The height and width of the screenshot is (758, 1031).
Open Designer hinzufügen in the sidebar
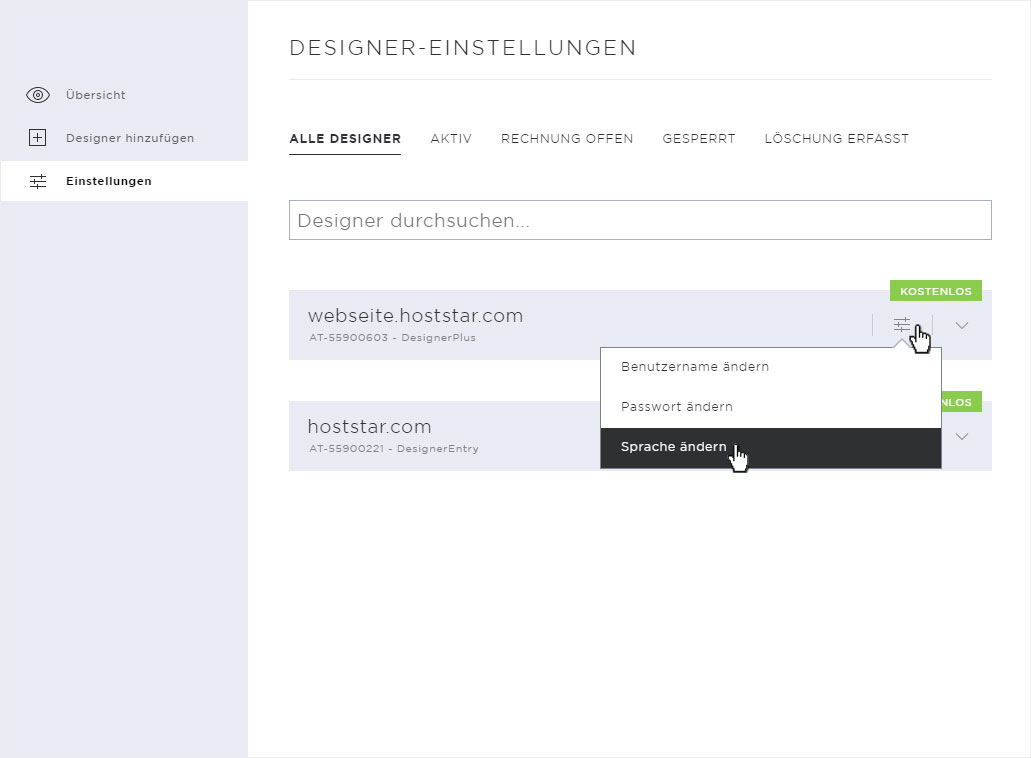coord(130,138)
